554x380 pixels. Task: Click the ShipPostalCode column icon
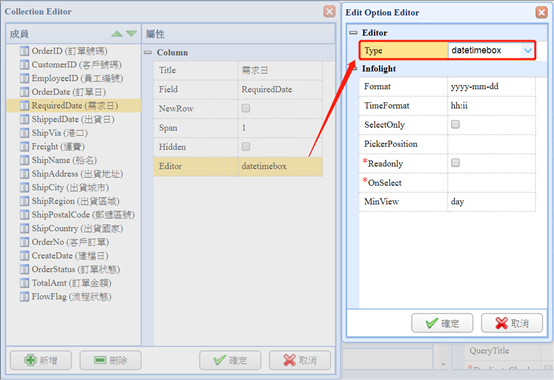click(x=24, y=215)
